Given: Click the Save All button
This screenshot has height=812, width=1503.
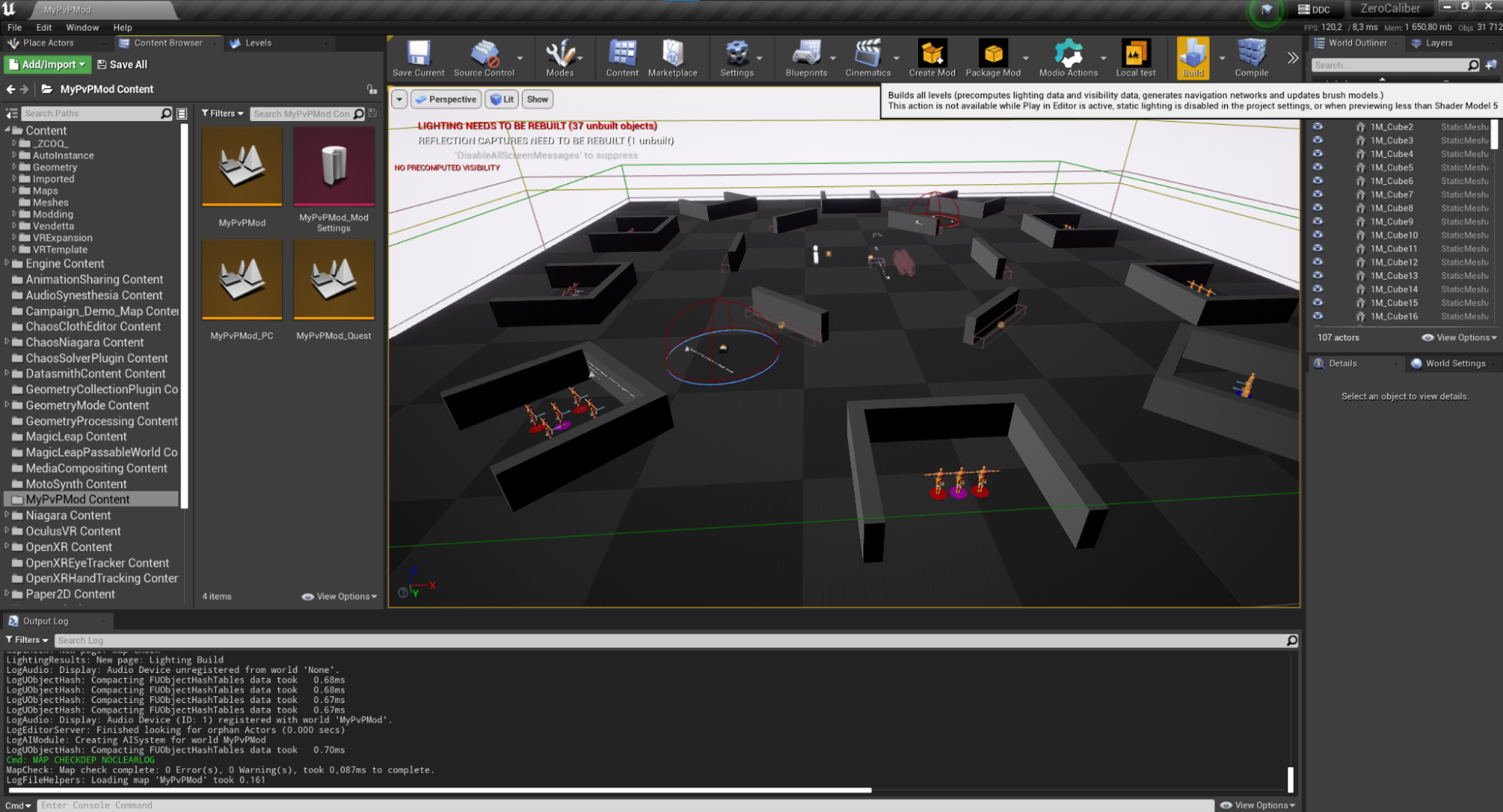Looking at the screenshot, I should [122, 65].
